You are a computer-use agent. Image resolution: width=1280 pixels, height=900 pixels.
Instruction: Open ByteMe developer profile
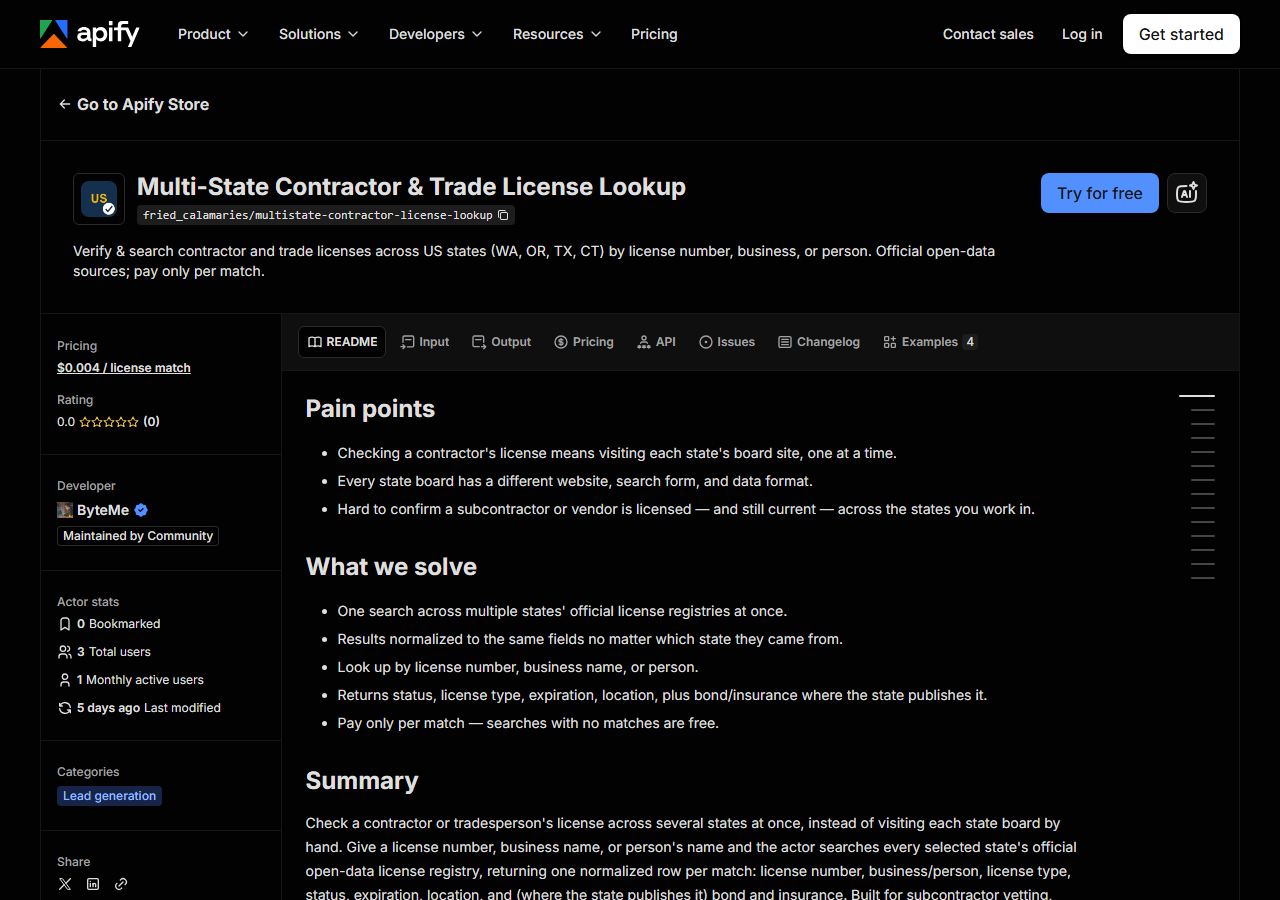[x=103, y=510]
